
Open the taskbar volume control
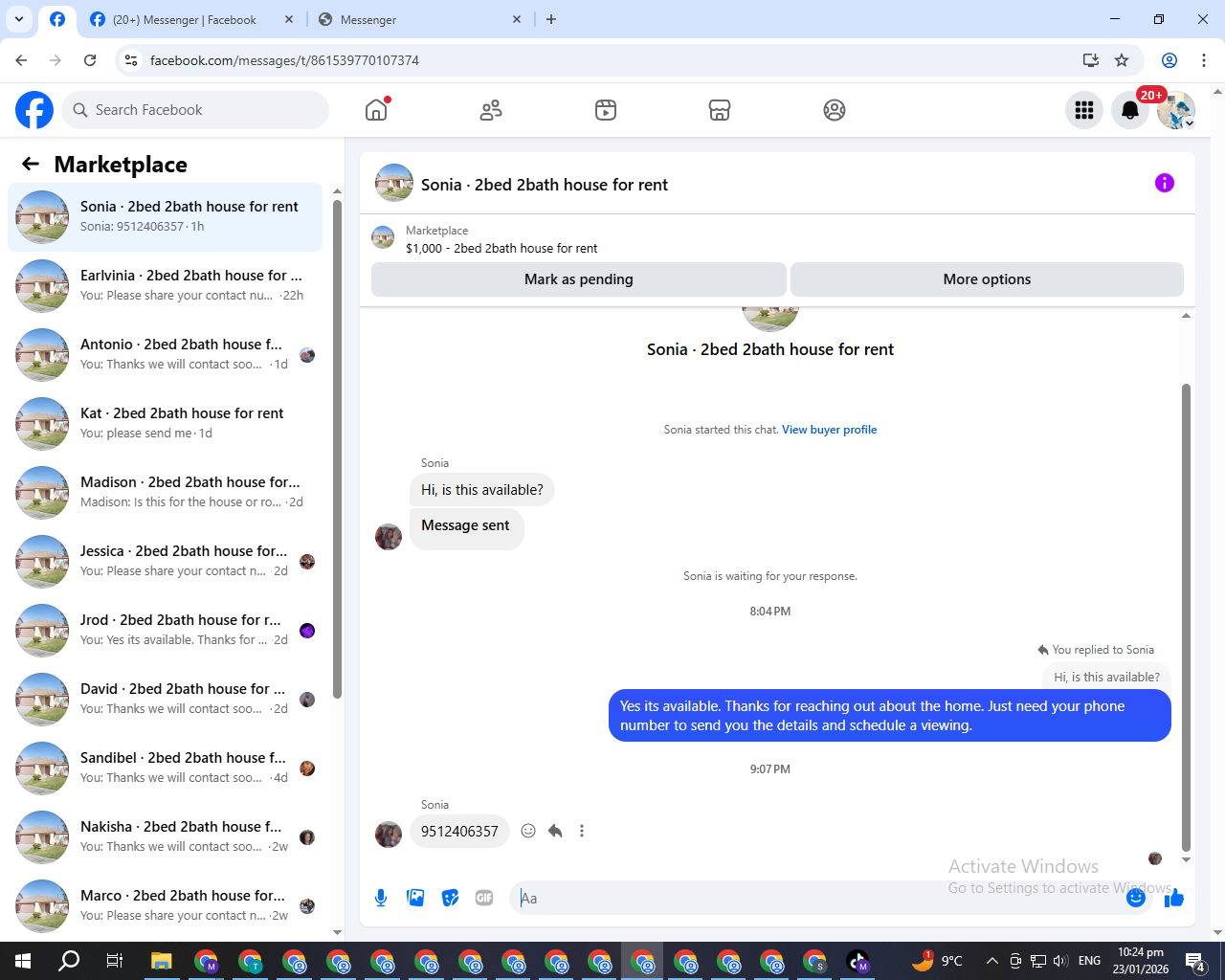click(1060, 961)
